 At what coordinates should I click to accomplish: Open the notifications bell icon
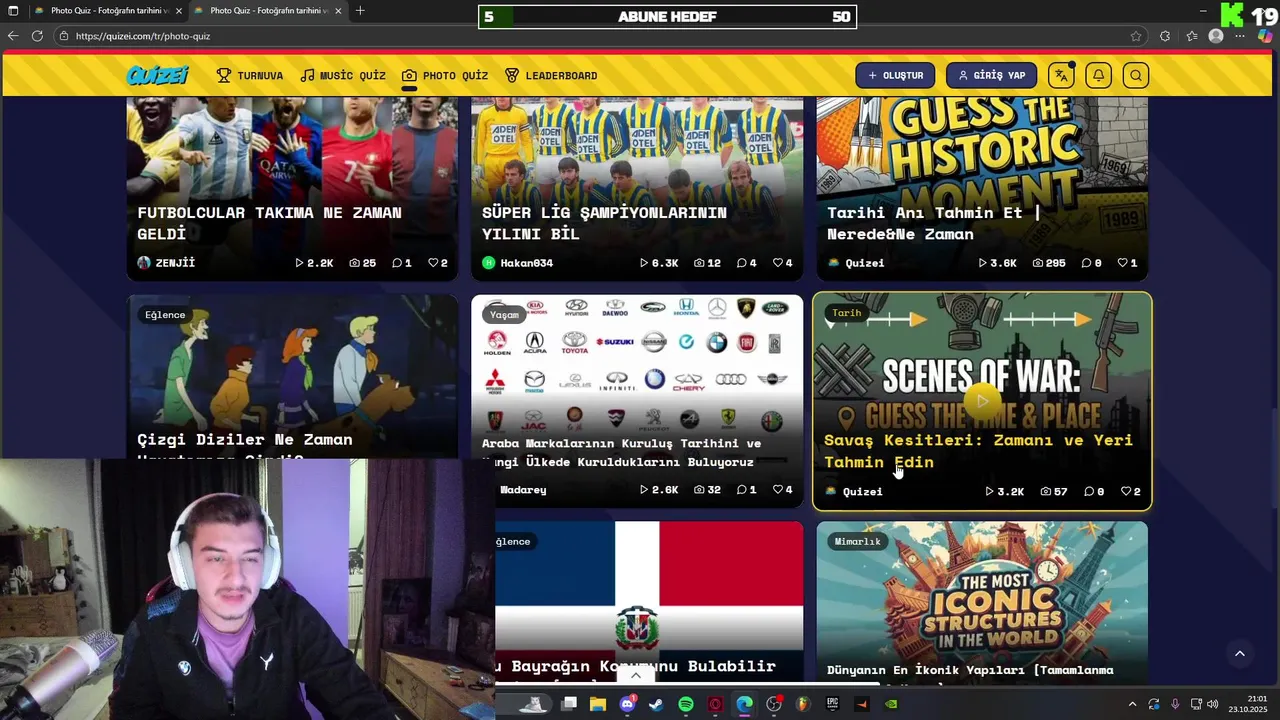pyautogui.click(x=1098, y=75)
